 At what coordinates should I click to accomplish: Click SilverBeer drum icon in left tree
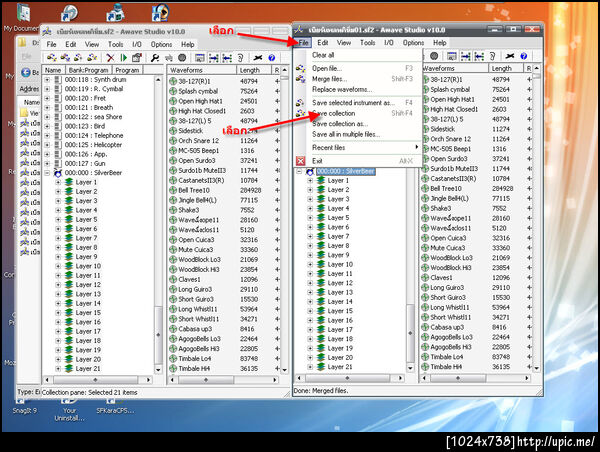click(57, 173)
